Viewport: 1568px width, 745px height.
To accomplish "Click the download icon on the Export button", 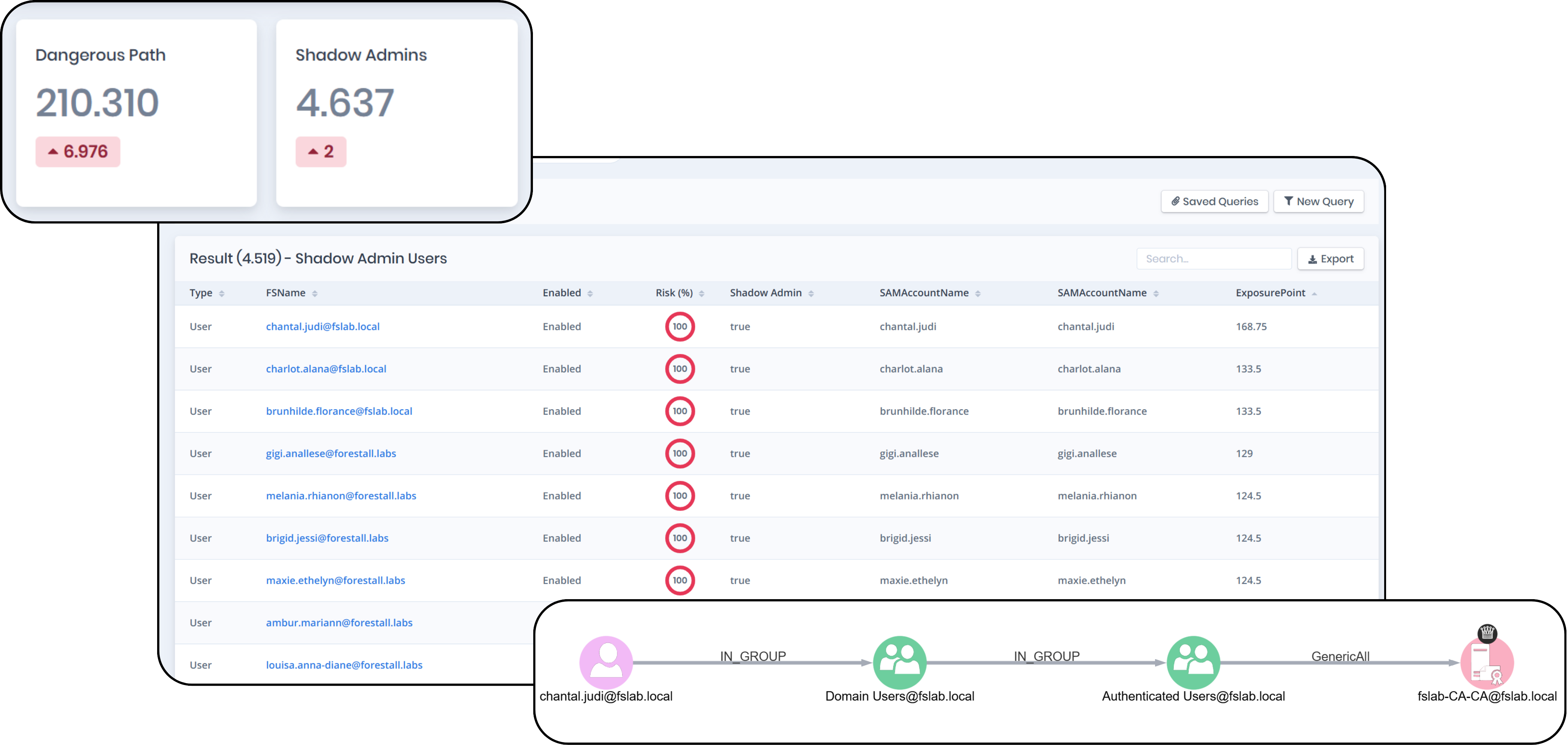I will coord(1312,258).
